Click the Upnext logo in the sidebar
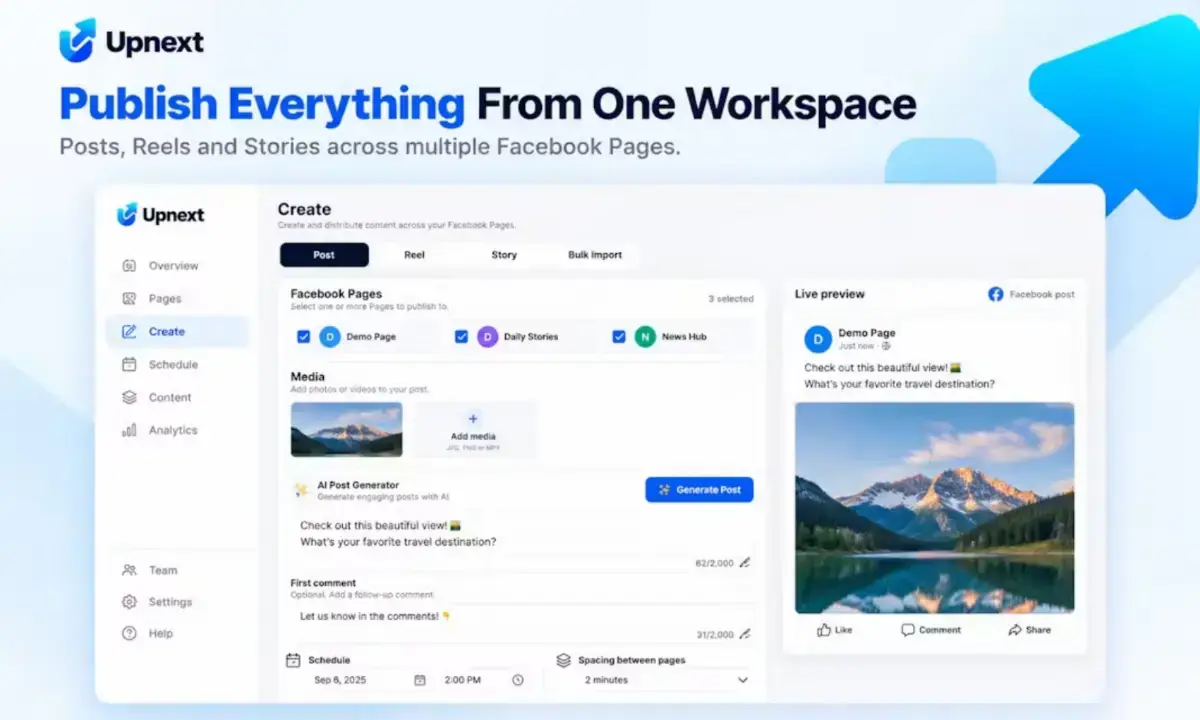The width and height of the screenshot is (1200, 720). 160,214
